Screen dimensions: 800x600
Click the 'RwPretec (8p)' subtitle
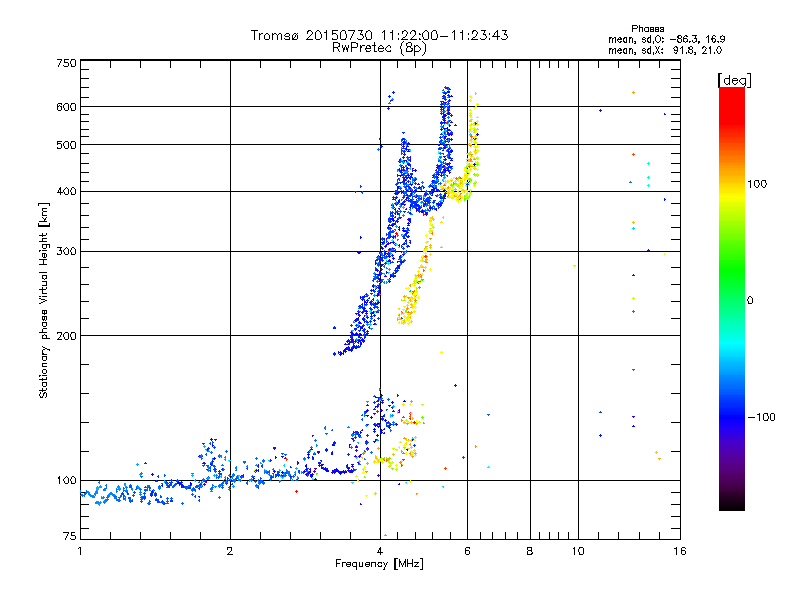click(379, 48)
